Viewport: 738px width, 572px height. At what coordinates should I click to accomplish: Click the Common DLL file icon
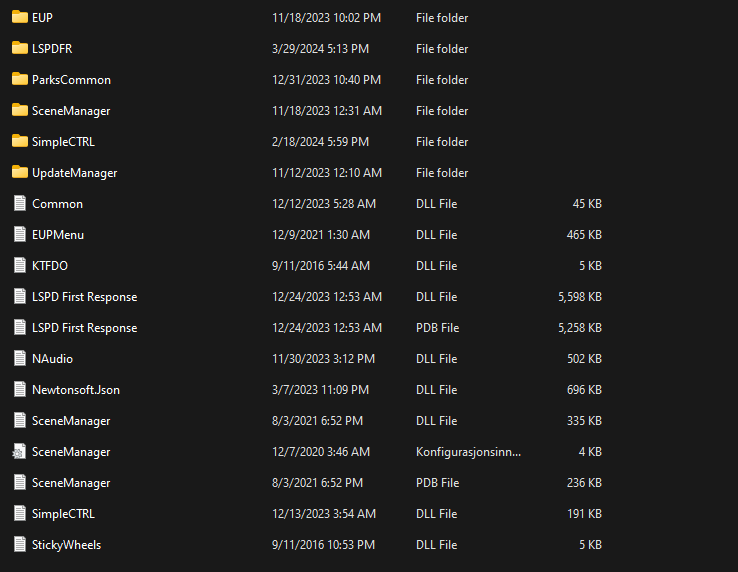click(x=20, y=204)
